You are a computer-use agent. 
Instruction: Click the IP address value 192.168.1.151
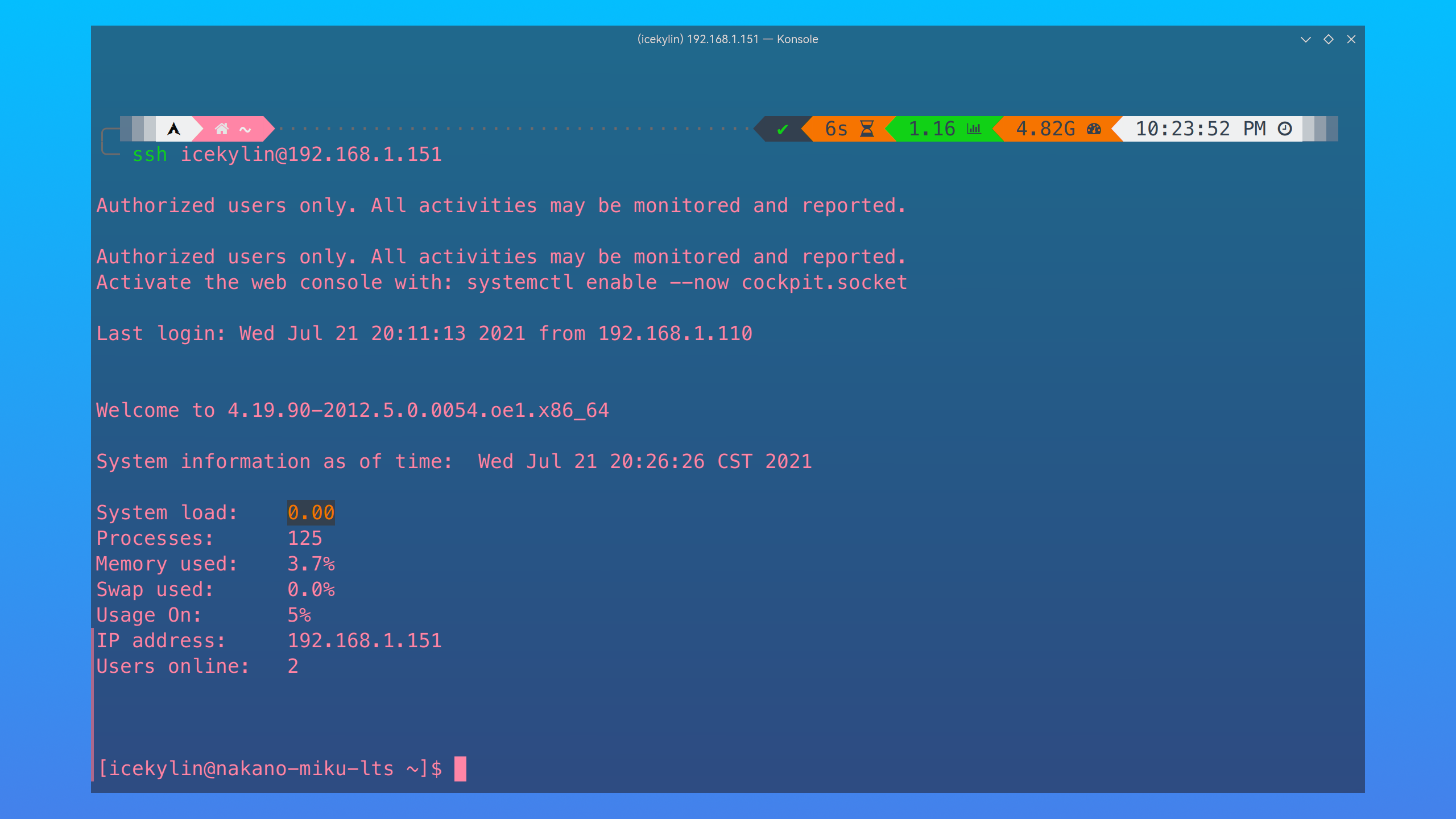pos(365,641)
